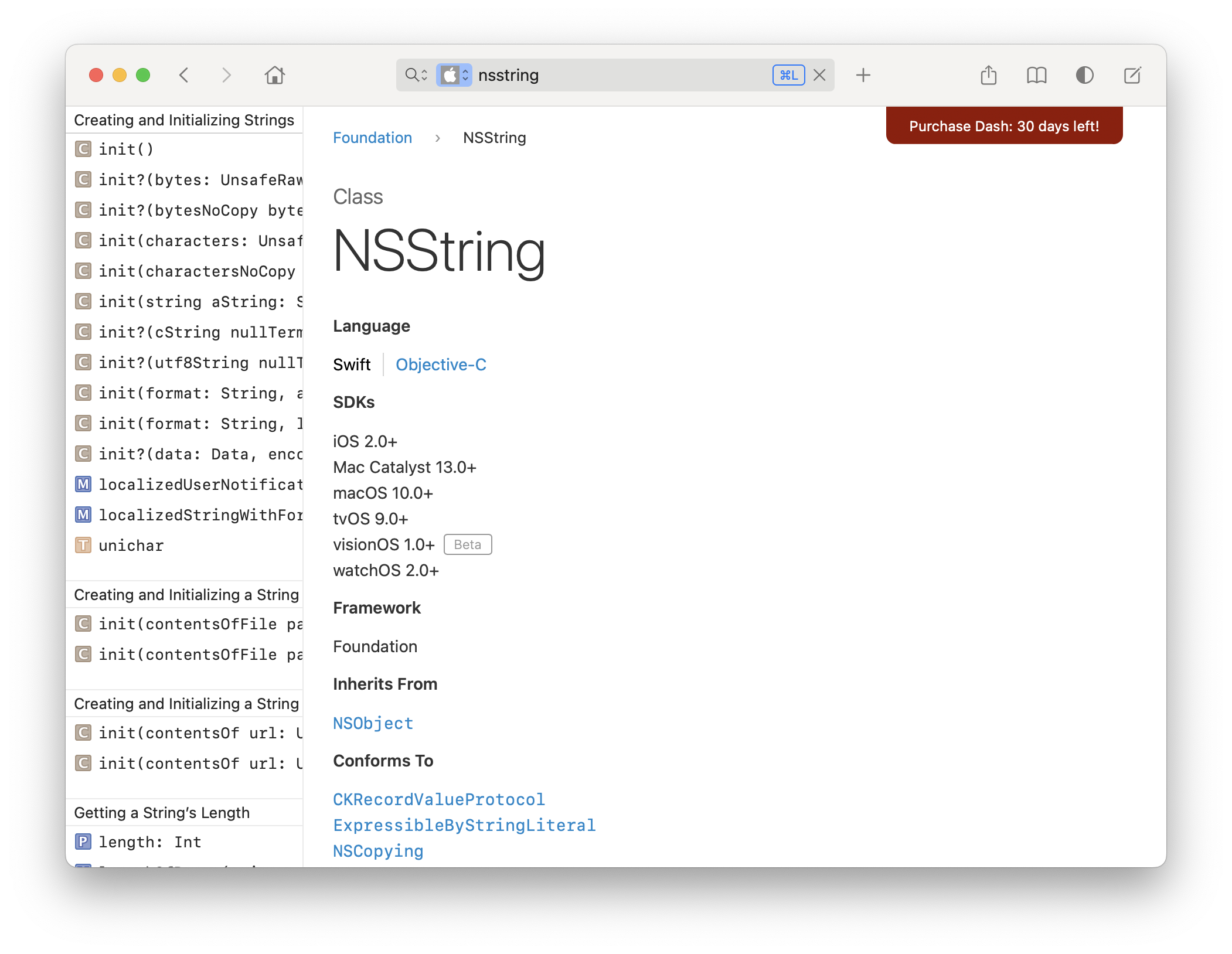Select init() in sidebar list
1232x954 pixels.
(126, 149)
